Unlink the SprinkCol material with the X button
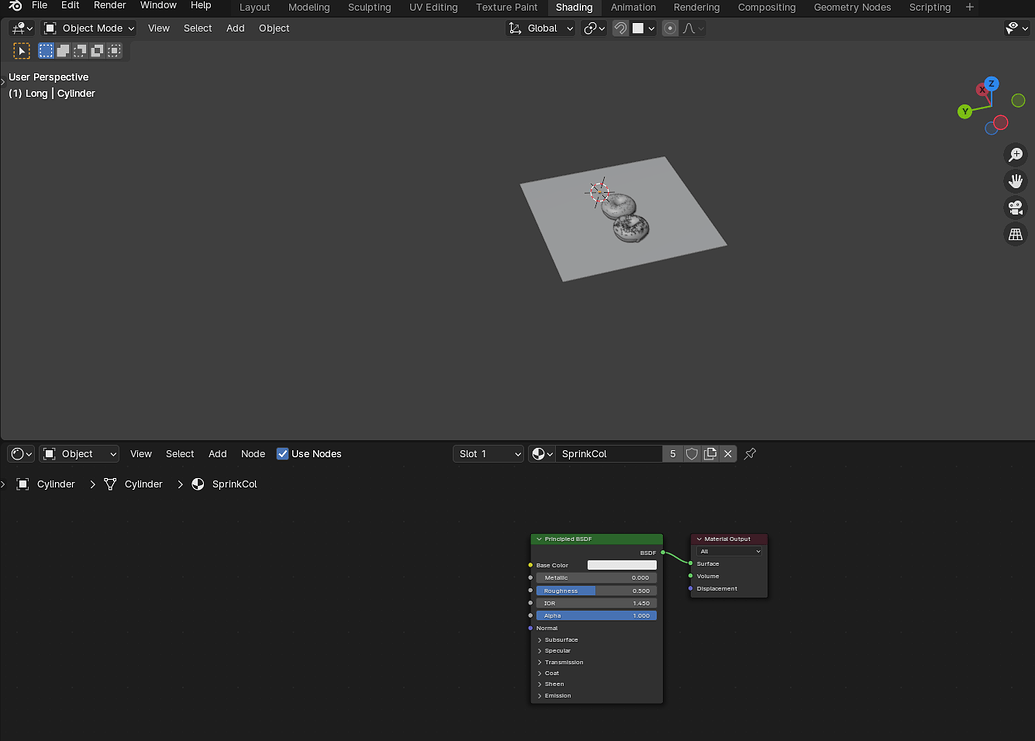 coord(728,453)
